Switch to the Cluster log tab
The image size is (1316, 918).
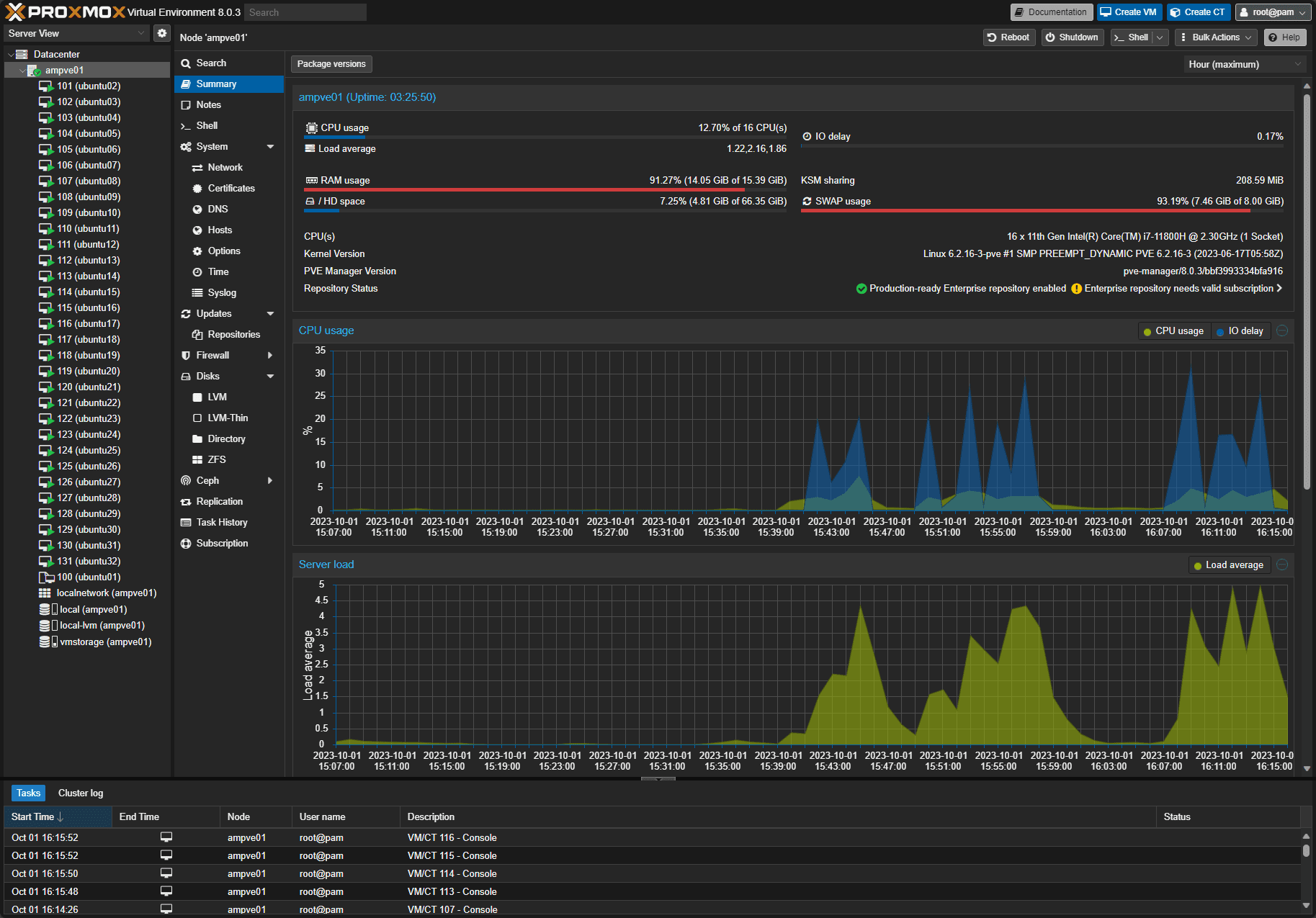(81, 793)
